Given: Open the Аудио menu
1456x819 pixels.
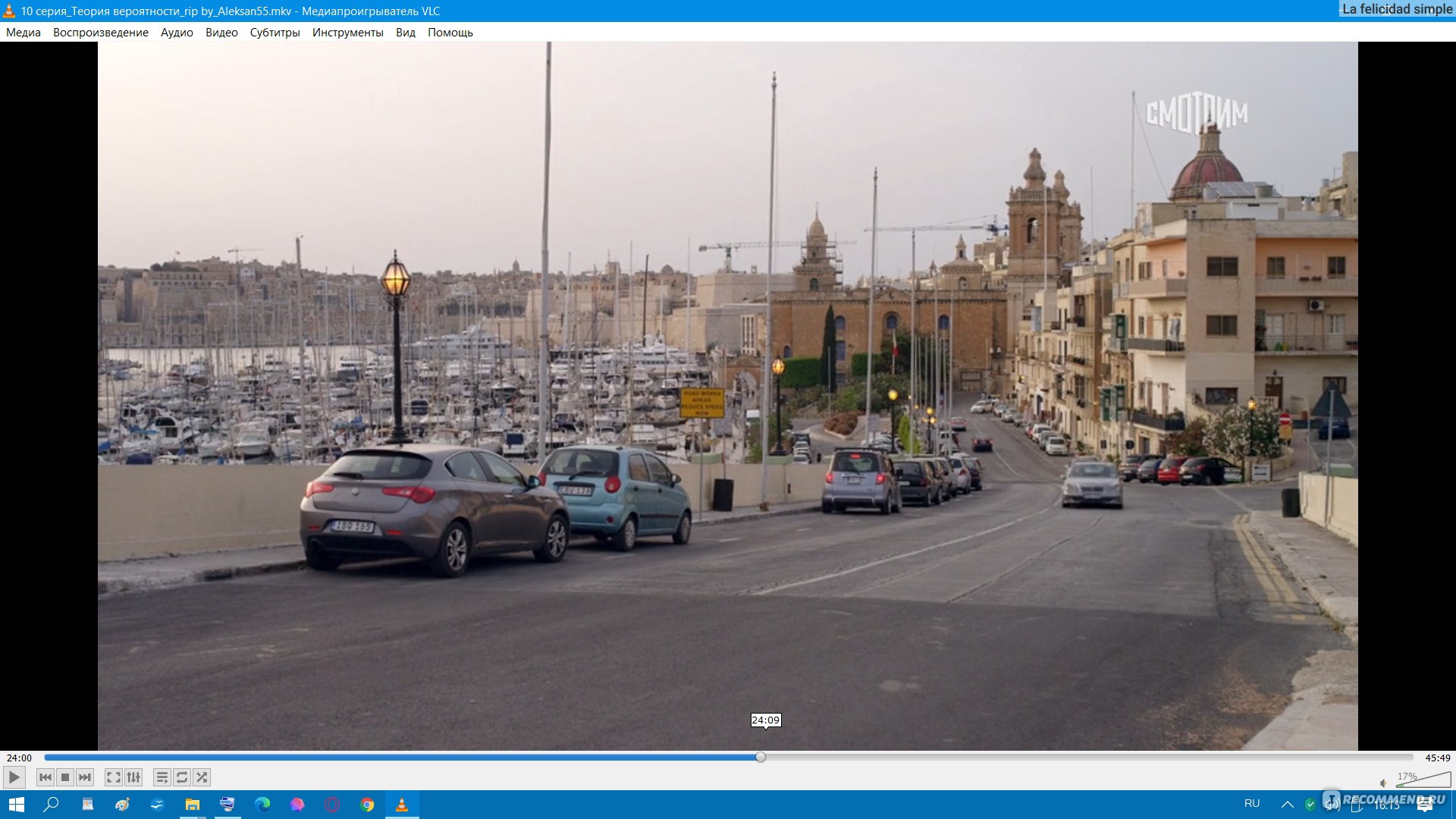Looking at the screenshot, I should pos(177,33).
